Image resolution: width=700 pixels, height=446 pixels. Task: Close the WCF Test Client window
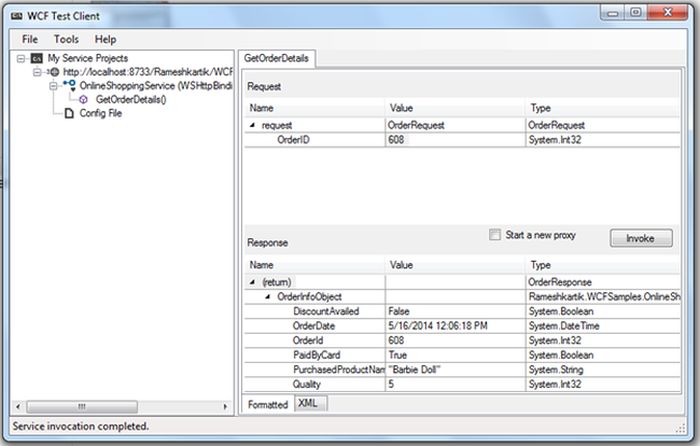click(x=668, y=12)
